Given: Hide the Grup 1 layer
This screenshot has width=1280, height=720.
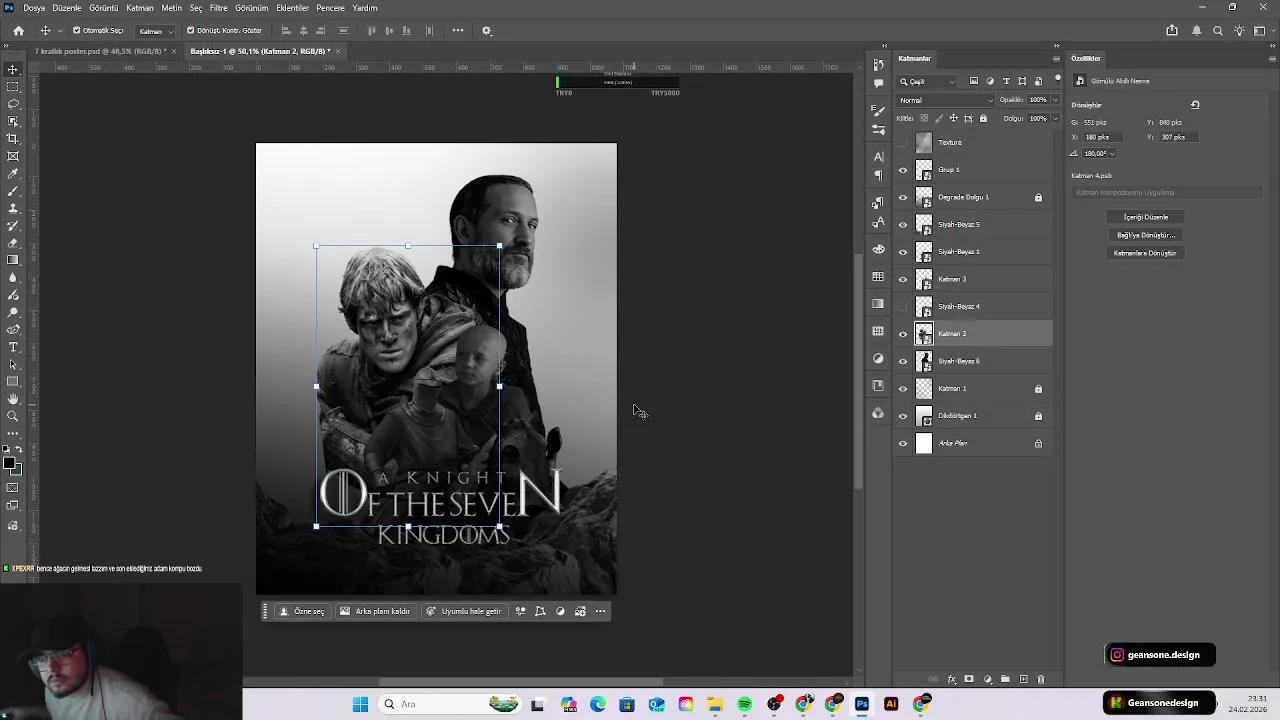Looking at the screenshot, I should point(903,170).
